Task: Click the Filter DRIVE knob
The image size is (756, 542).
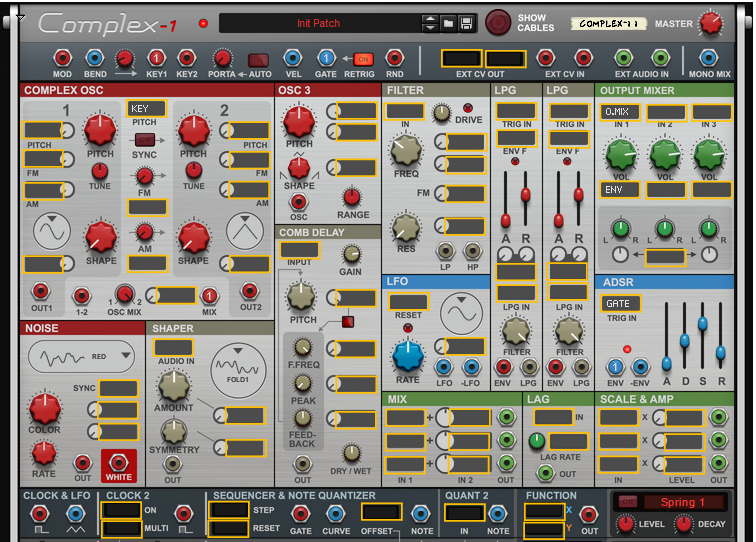Action: pyautogui.click(x=441, y=113)
